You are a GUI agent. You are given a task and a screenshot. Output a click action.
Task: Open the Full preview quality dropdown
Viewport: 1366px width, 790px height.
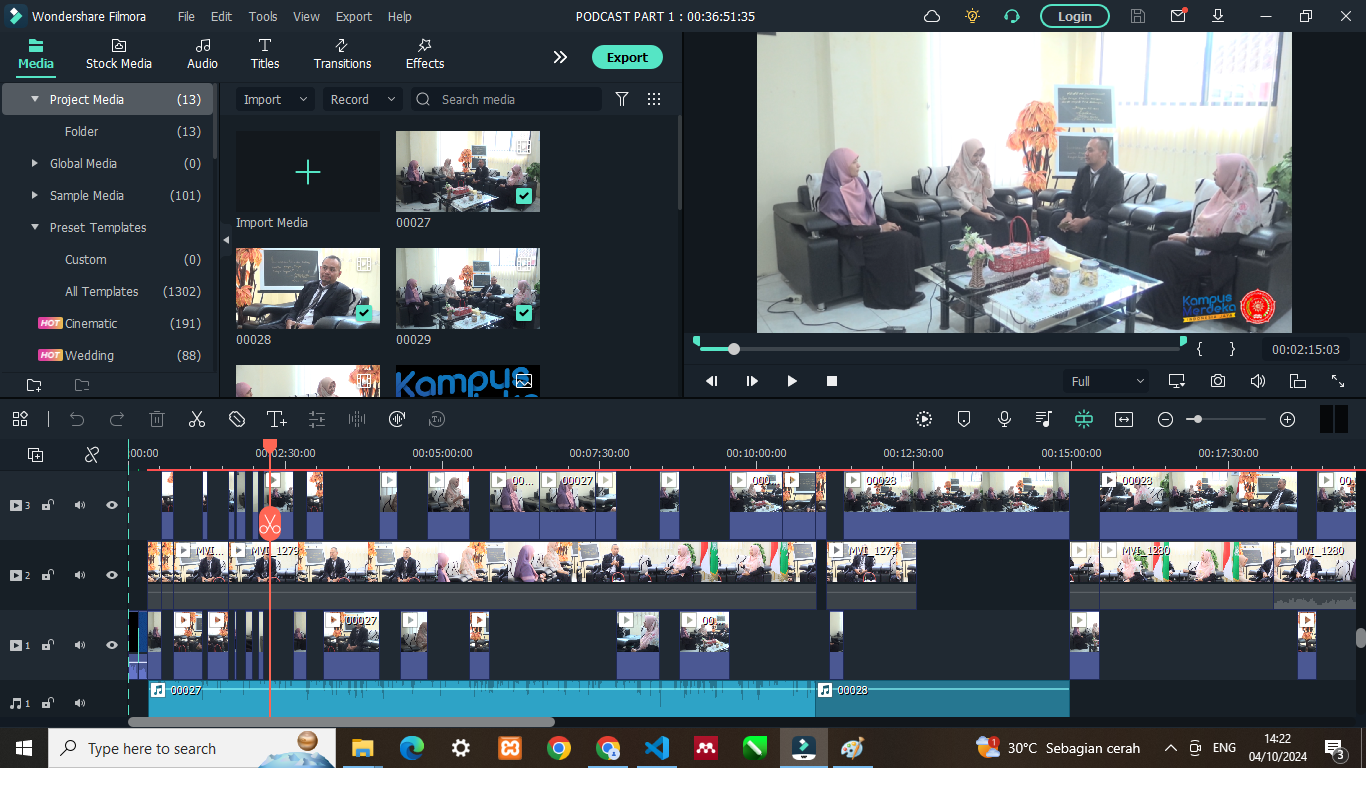1106,381
